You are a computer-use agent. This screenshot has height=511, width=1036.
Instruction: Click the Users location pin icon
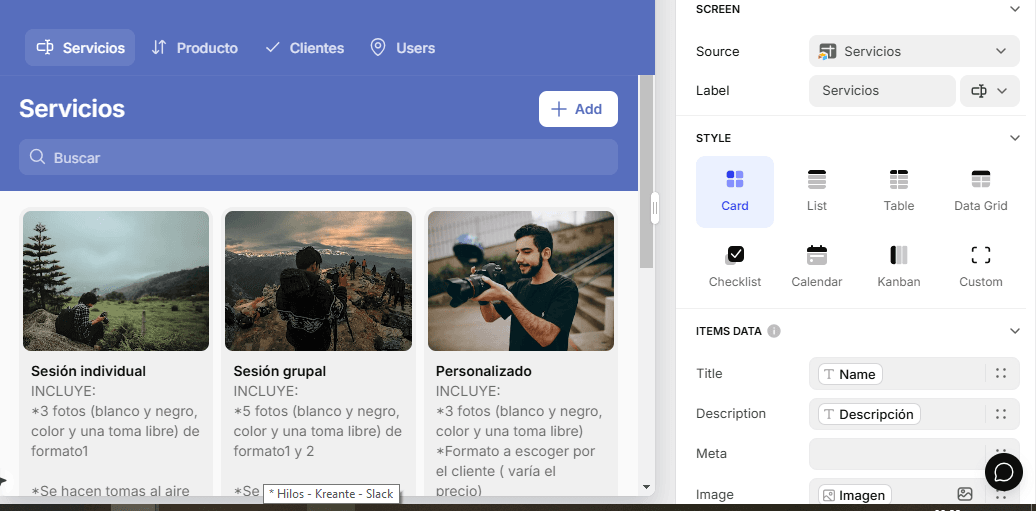tap(377, 48)
